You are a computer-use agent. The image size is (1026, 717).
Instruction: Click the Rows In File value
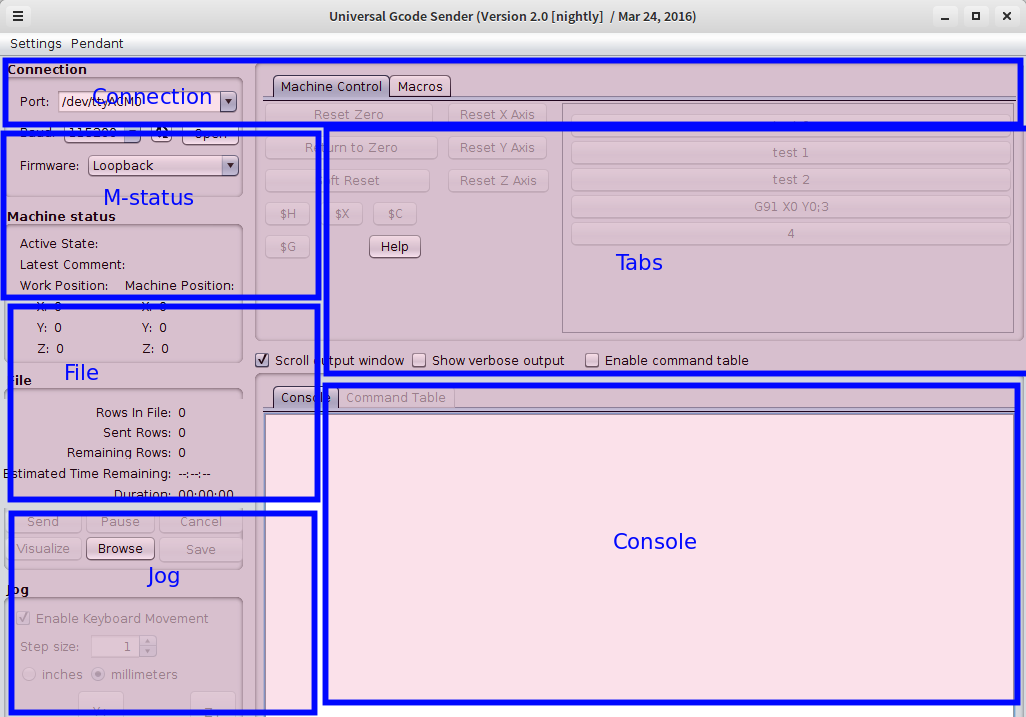pos(182,413)
